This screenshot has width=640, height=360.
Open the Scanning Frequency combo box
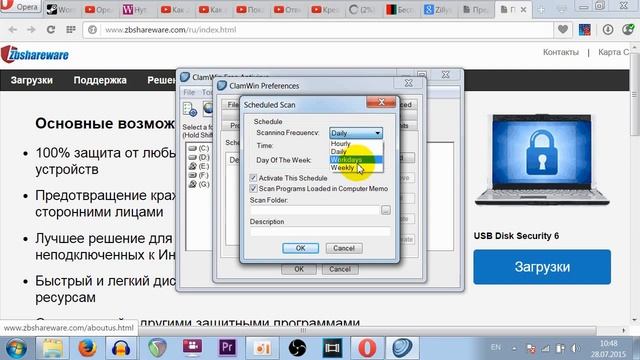click(356, 133)
